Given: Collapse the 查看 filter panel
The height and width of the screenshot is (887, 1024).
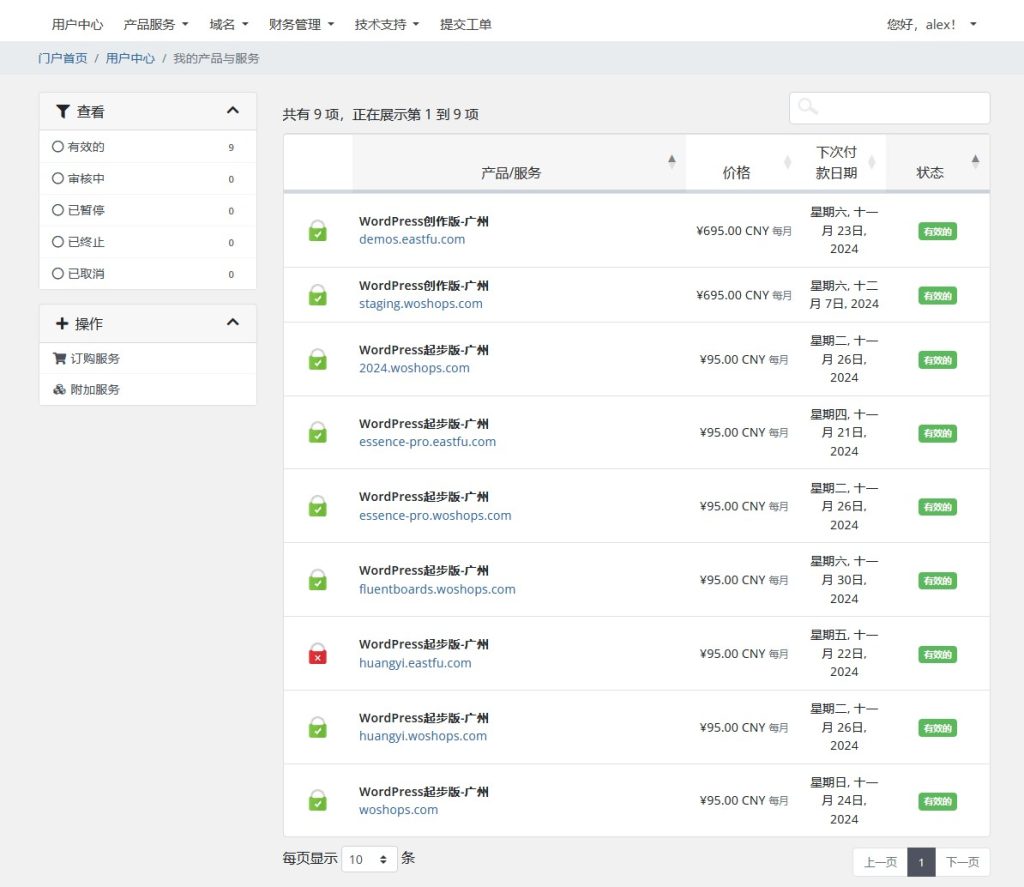Looking at the screenshot, I should [x=233, y=111].
